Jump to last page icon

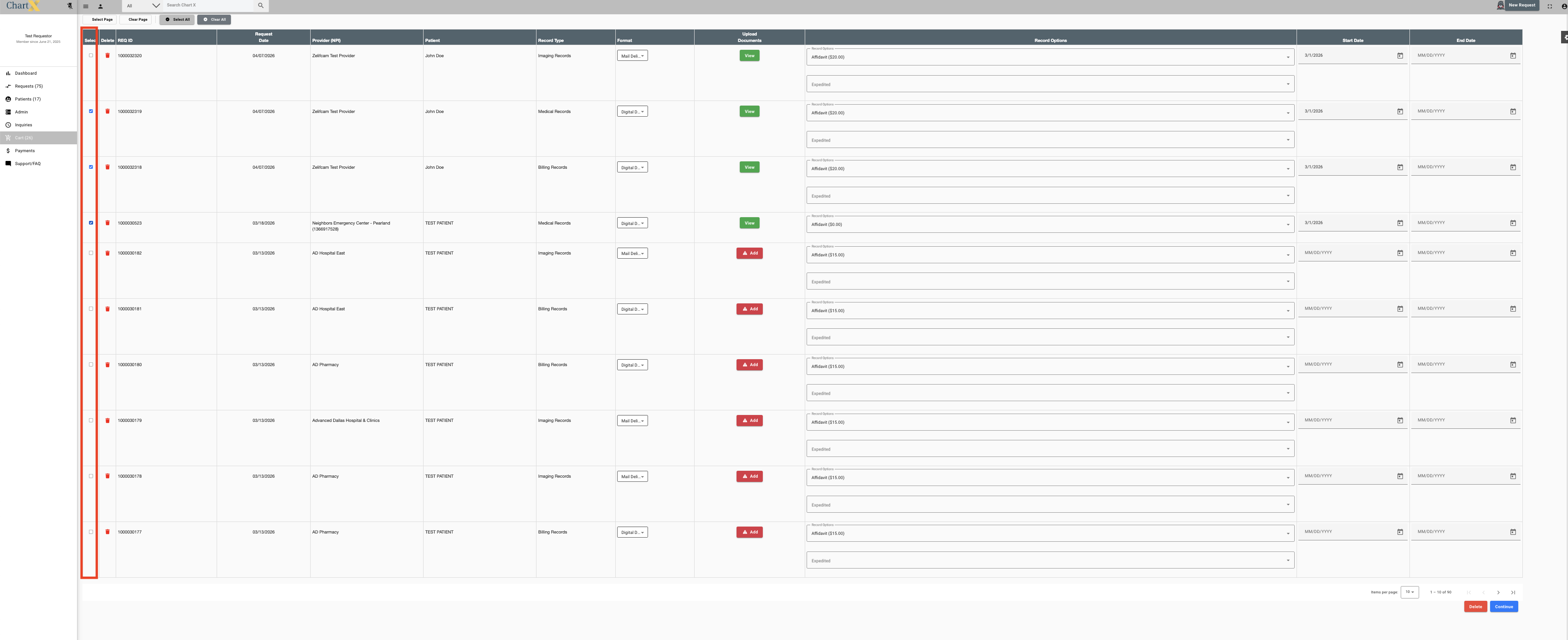click(1513, 592)
